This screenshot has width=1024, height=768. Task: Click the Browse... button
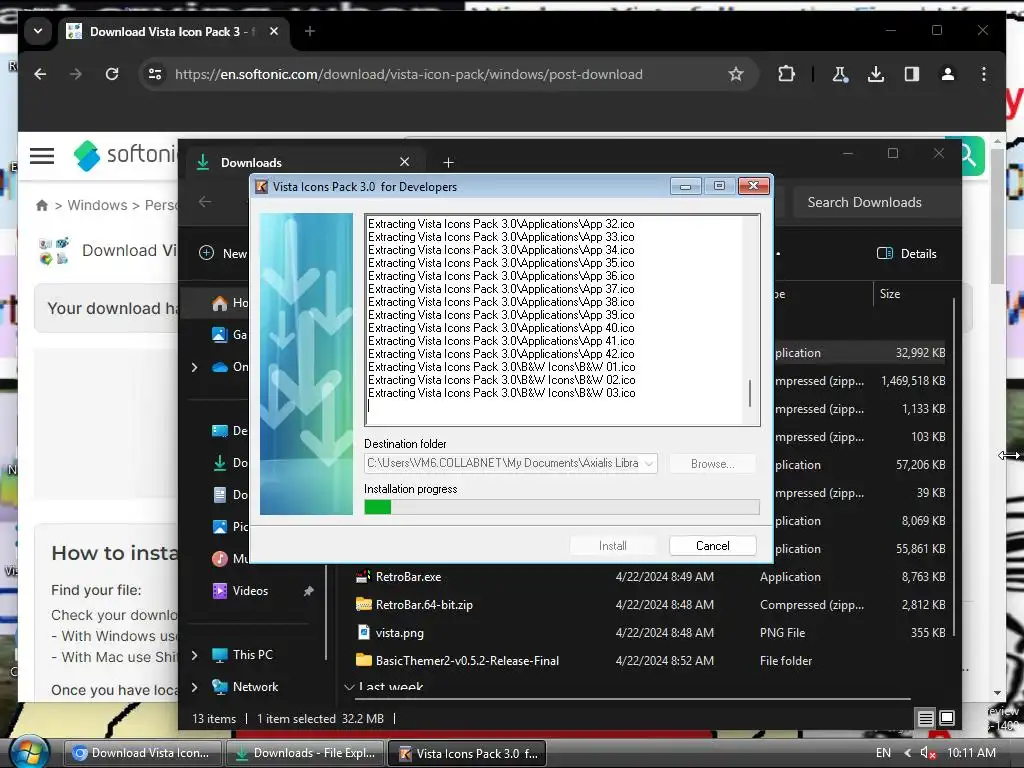[x=712, y=464]
